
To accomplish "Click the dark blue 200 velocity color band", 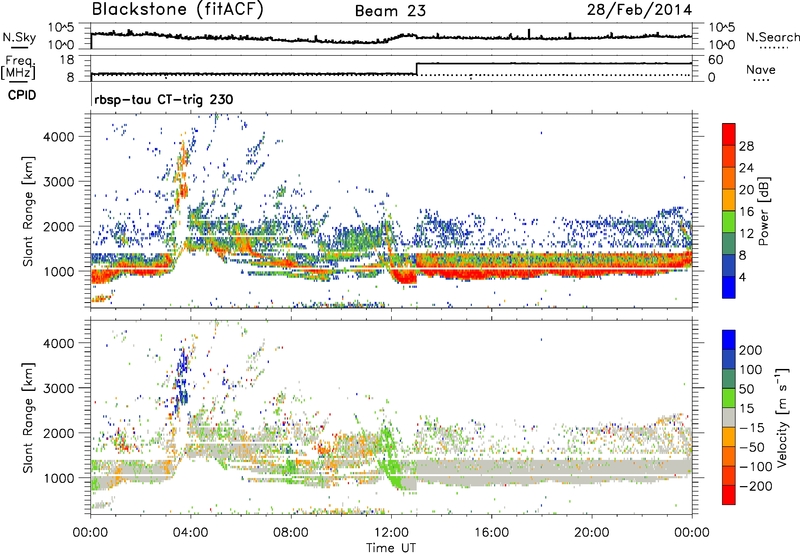I will tap(729, 340).
